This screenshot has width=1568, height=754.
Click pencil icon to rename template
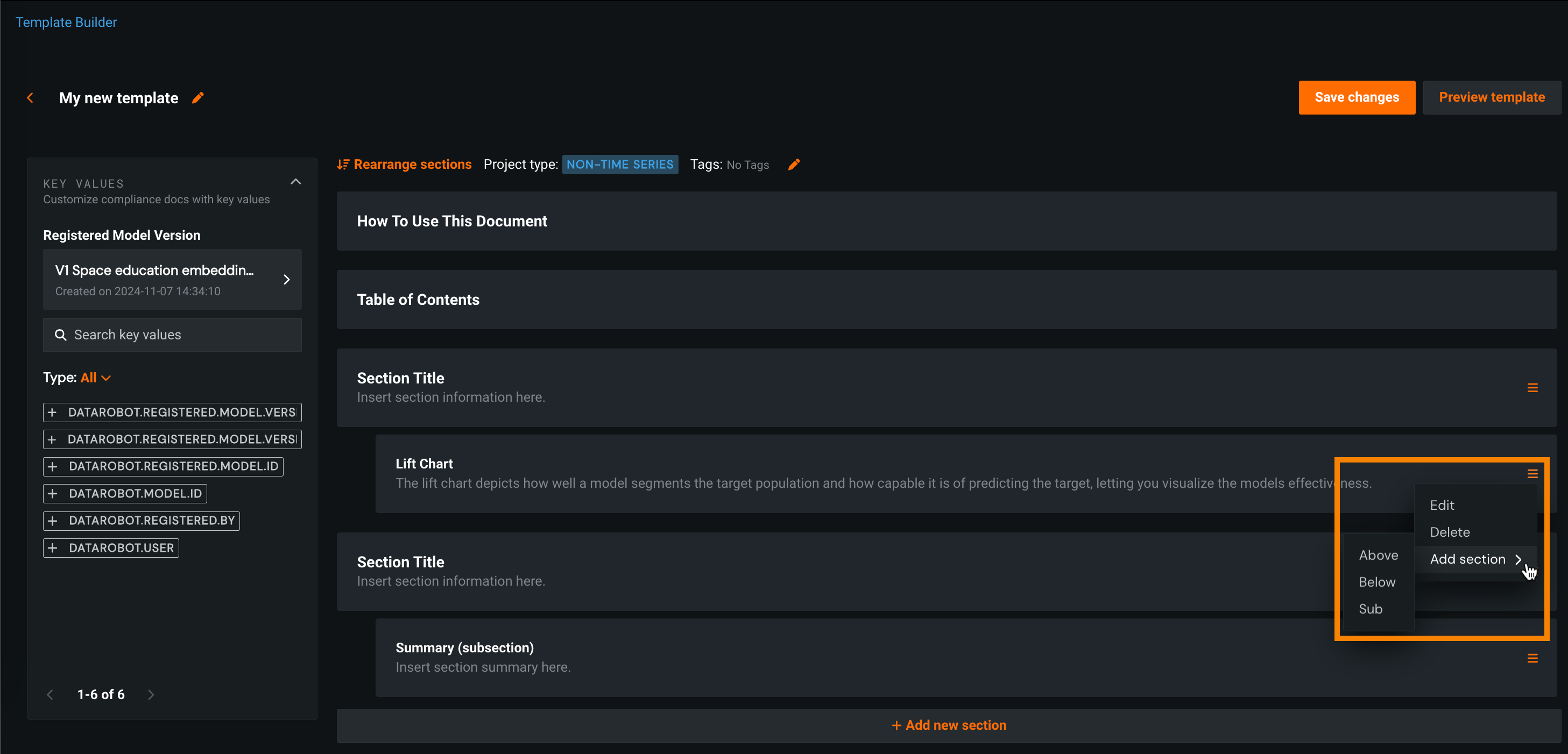click(198, 98)
